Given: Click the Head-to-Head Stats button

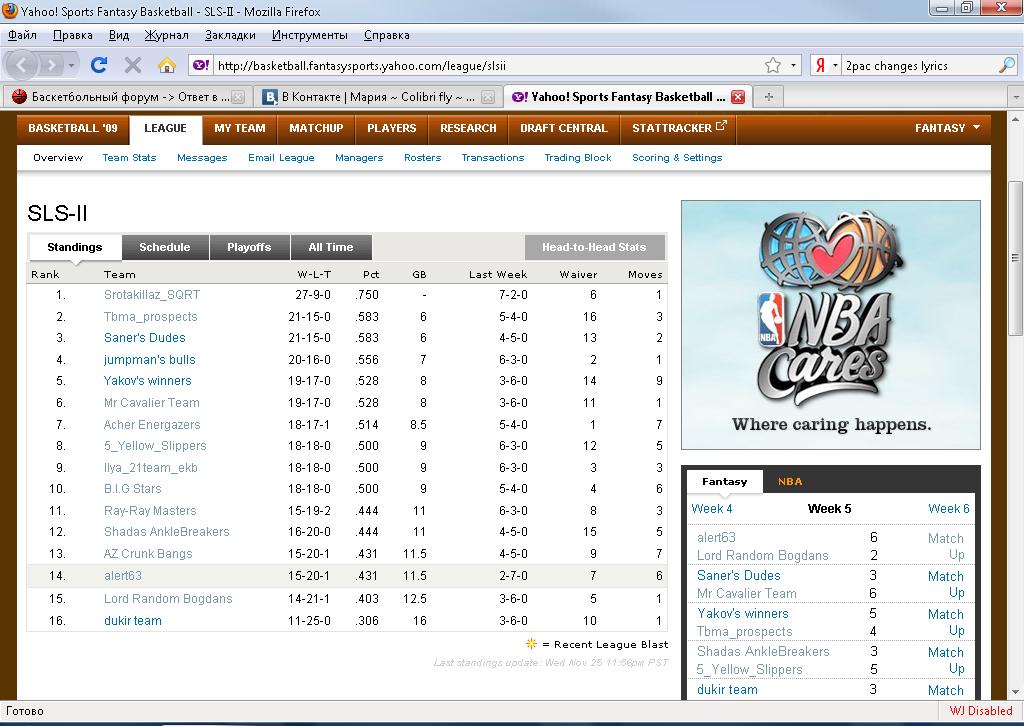Looking at the screenshot, I should click(x=594, y=247).
